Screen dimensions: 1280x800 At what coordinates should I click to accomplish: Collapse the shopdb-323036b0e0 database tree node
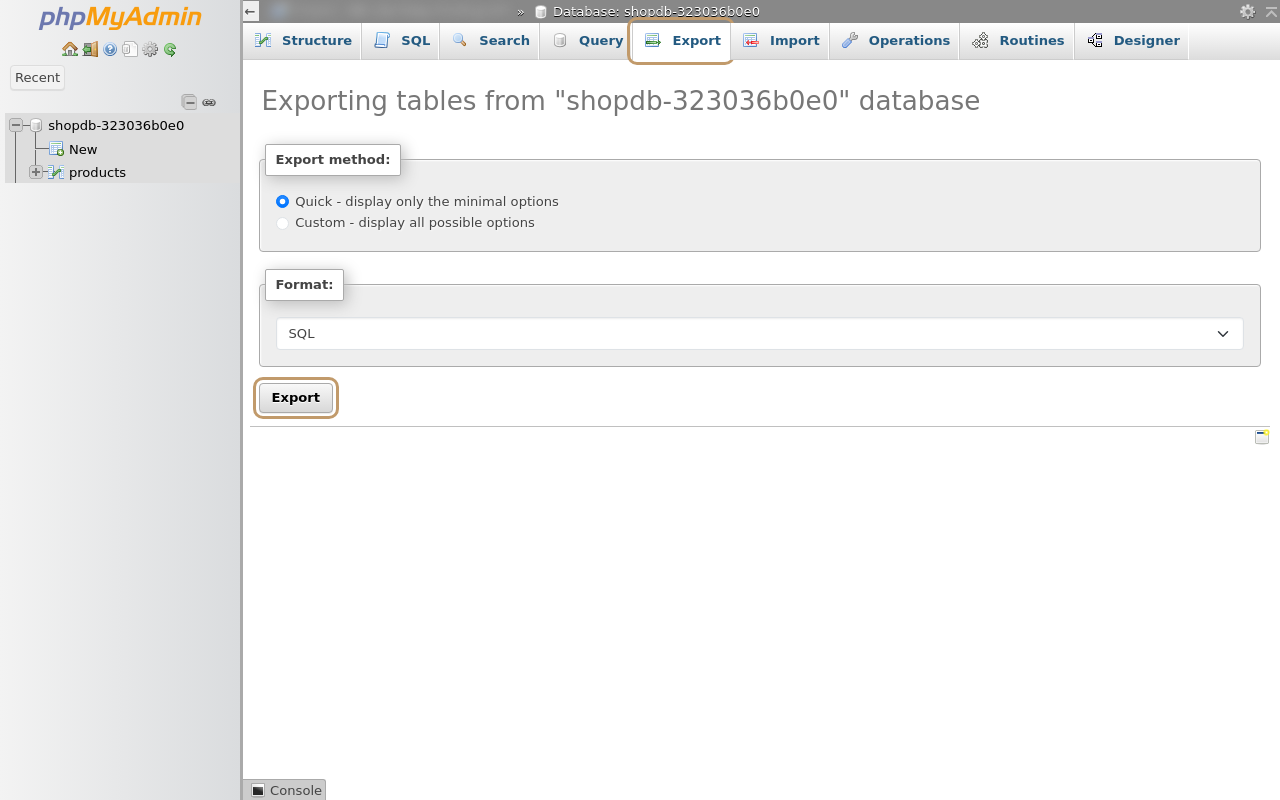[x=16, y=125]
